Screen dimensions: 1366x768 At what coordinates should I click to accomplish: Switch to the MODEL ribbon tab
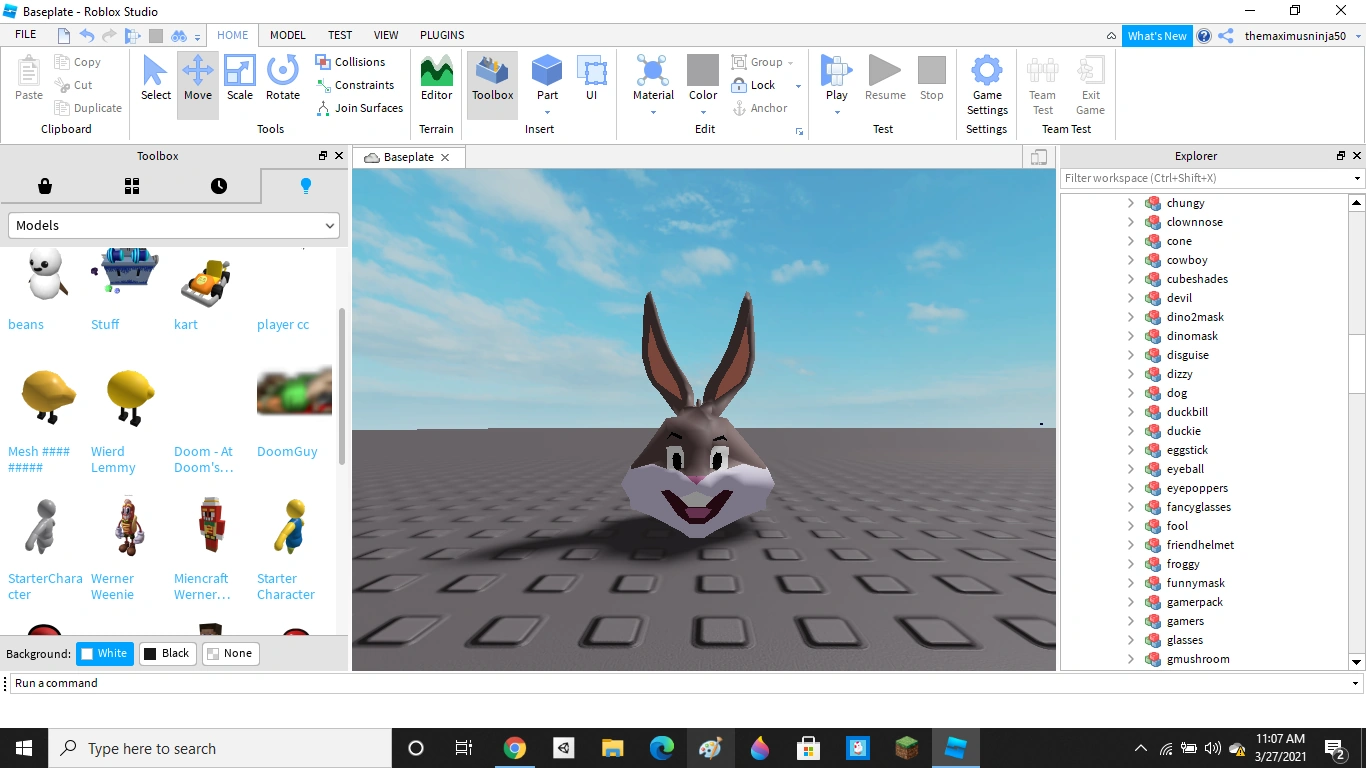287,35
